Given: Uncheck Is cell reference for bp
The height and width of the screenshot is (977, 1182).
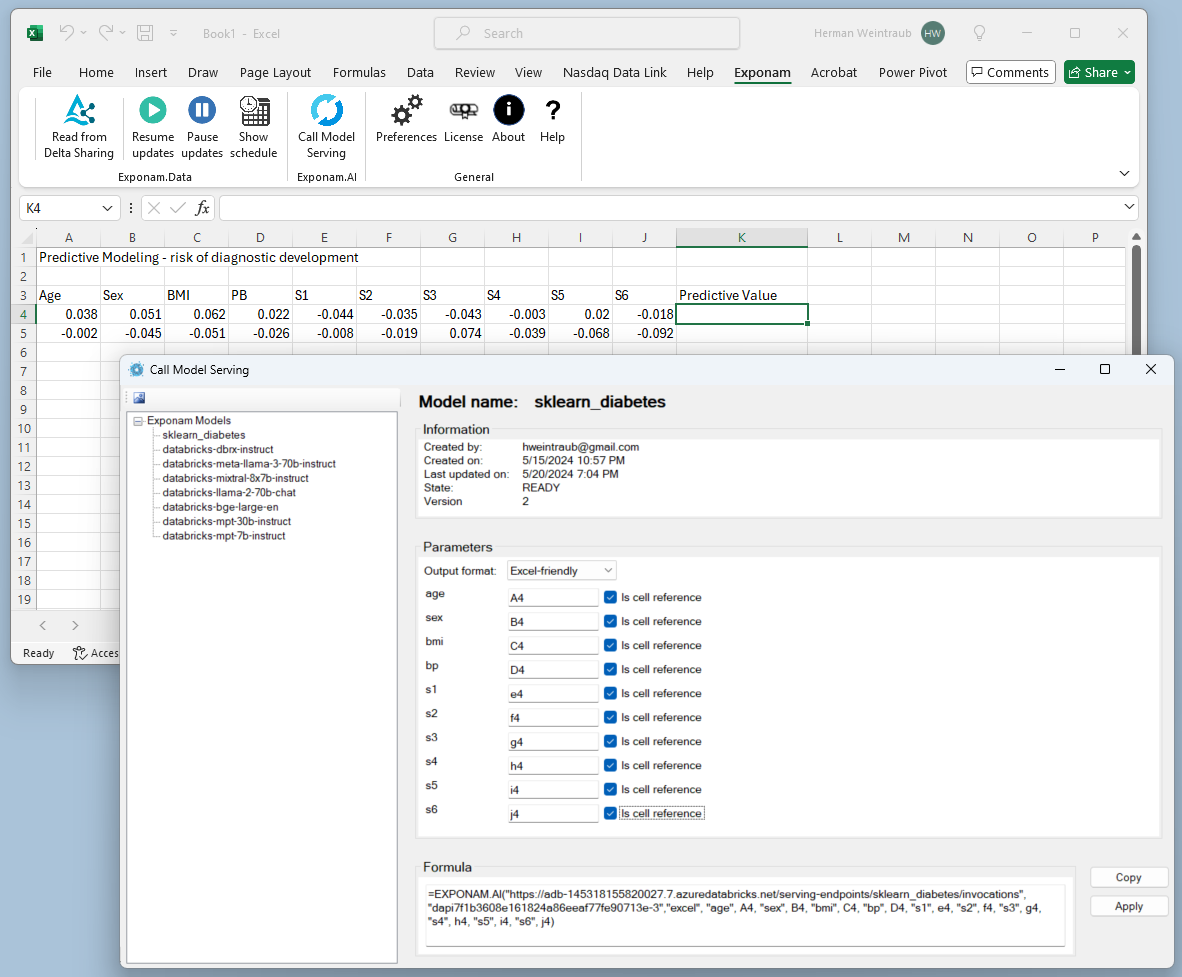Looking at the screenshot, I should tap(611, 669).
